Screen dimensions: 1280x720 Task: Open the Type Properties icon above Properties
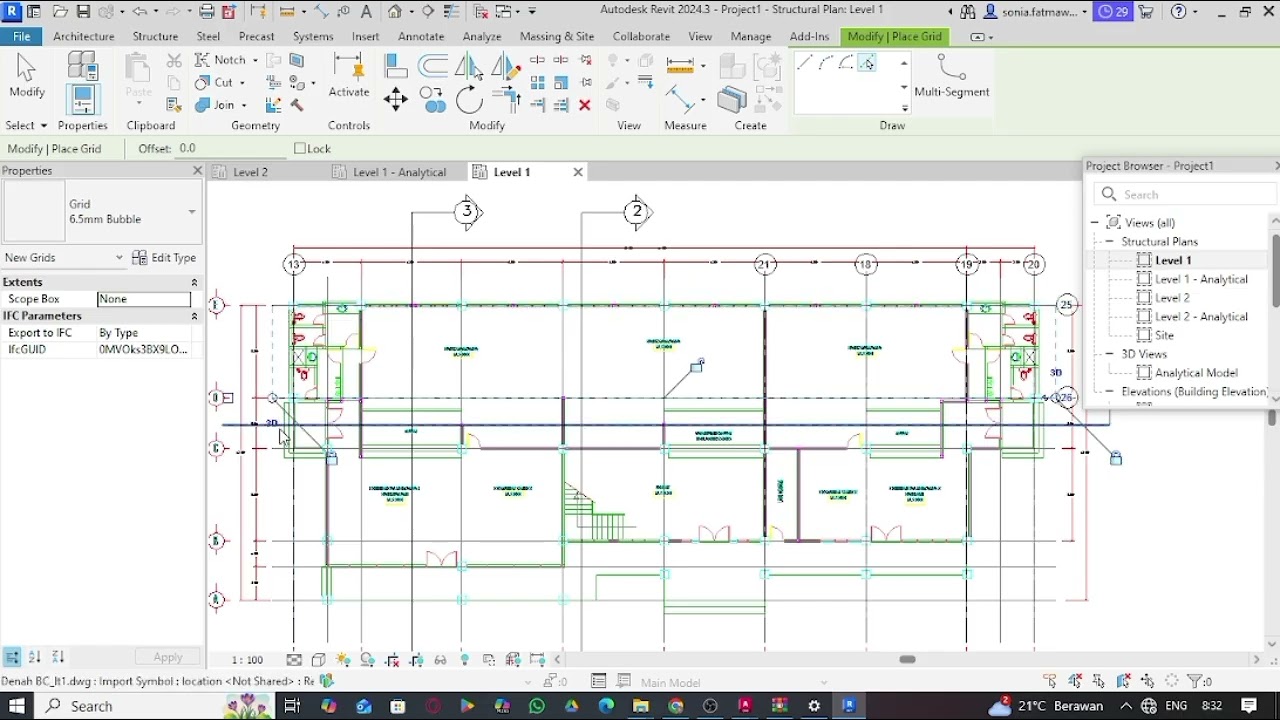click(x=82, y=65)
